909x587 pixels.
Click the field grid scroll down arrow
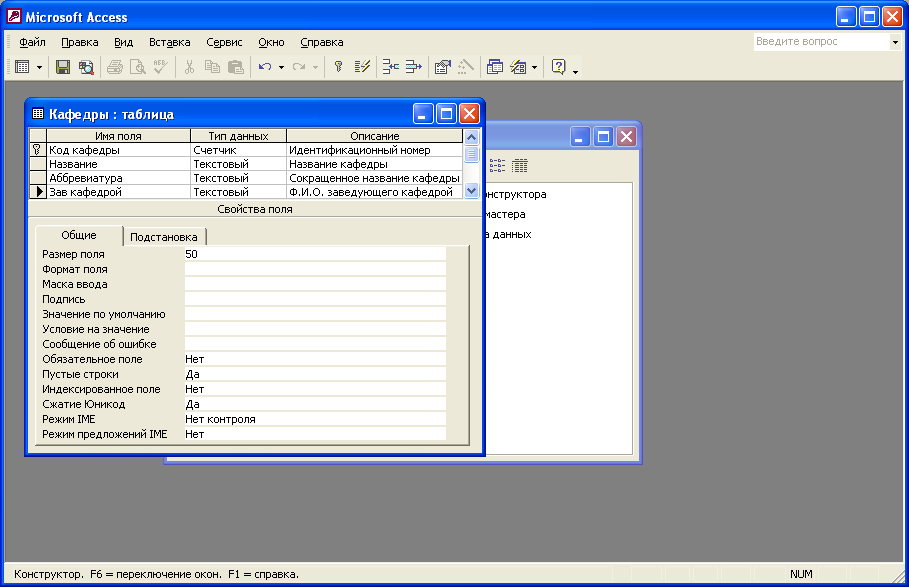coord(471,190)
